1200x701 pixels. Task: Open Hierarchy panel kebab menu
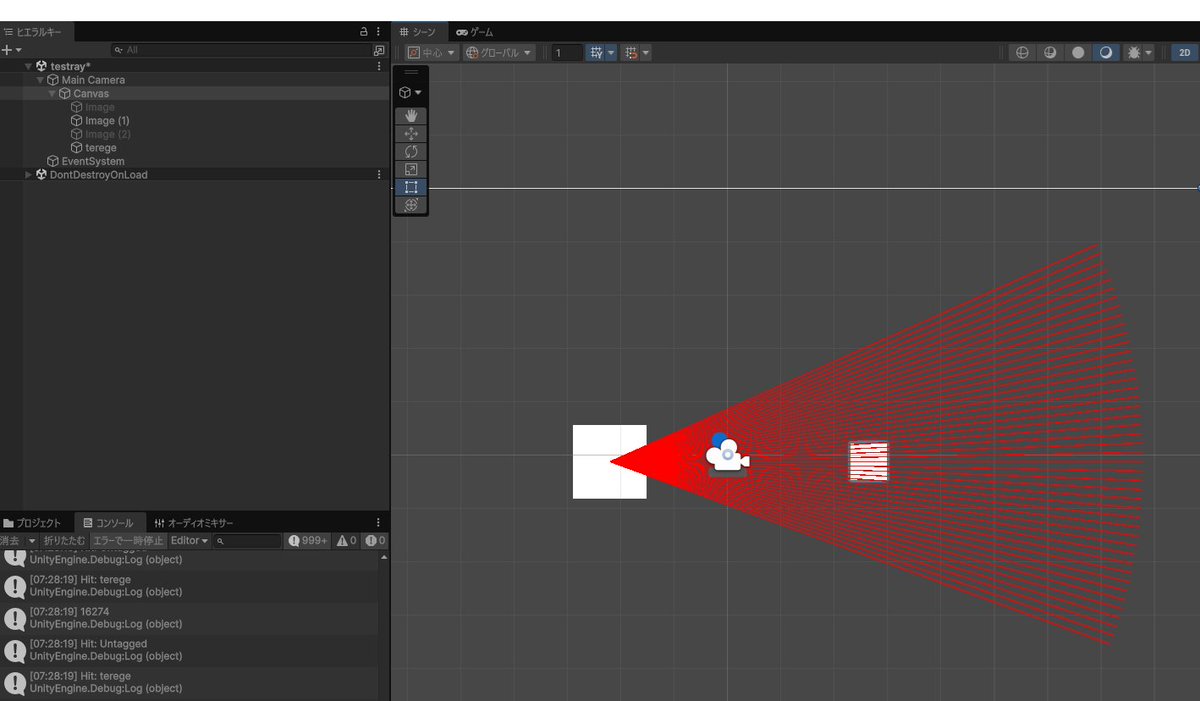point(379,32)
